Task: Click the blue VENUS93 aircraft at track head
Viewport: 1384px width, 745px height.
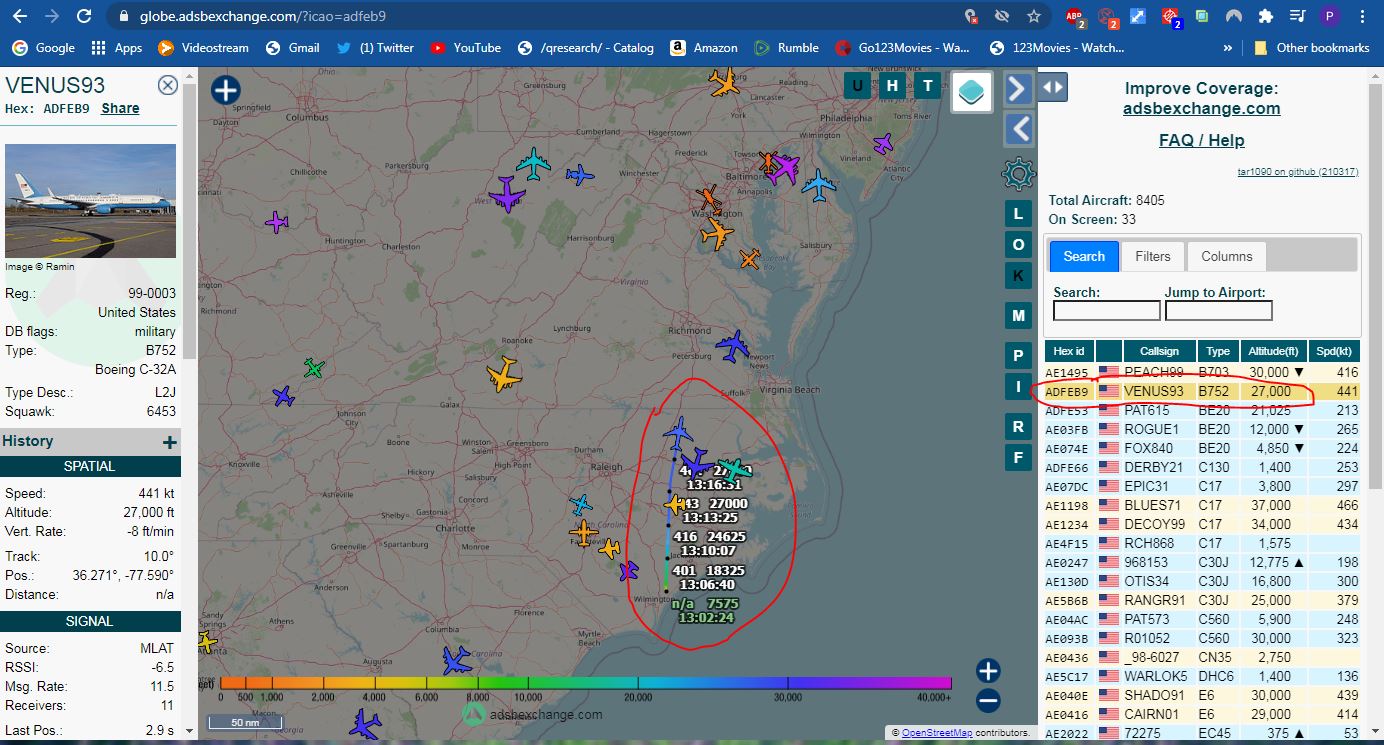Action: coord(679,433)
